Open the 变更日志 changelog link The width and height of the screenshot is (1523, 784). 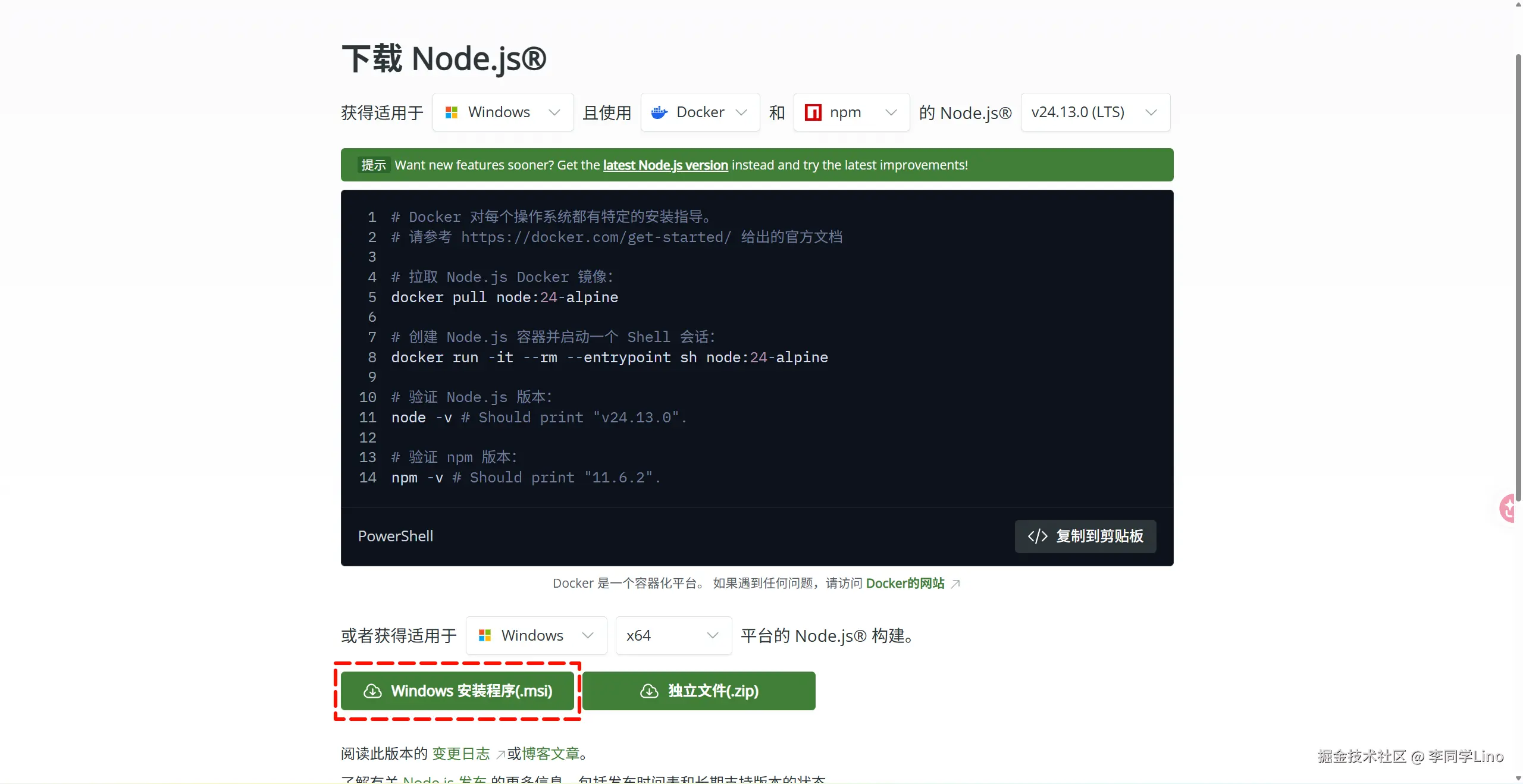tap(461, 754)
